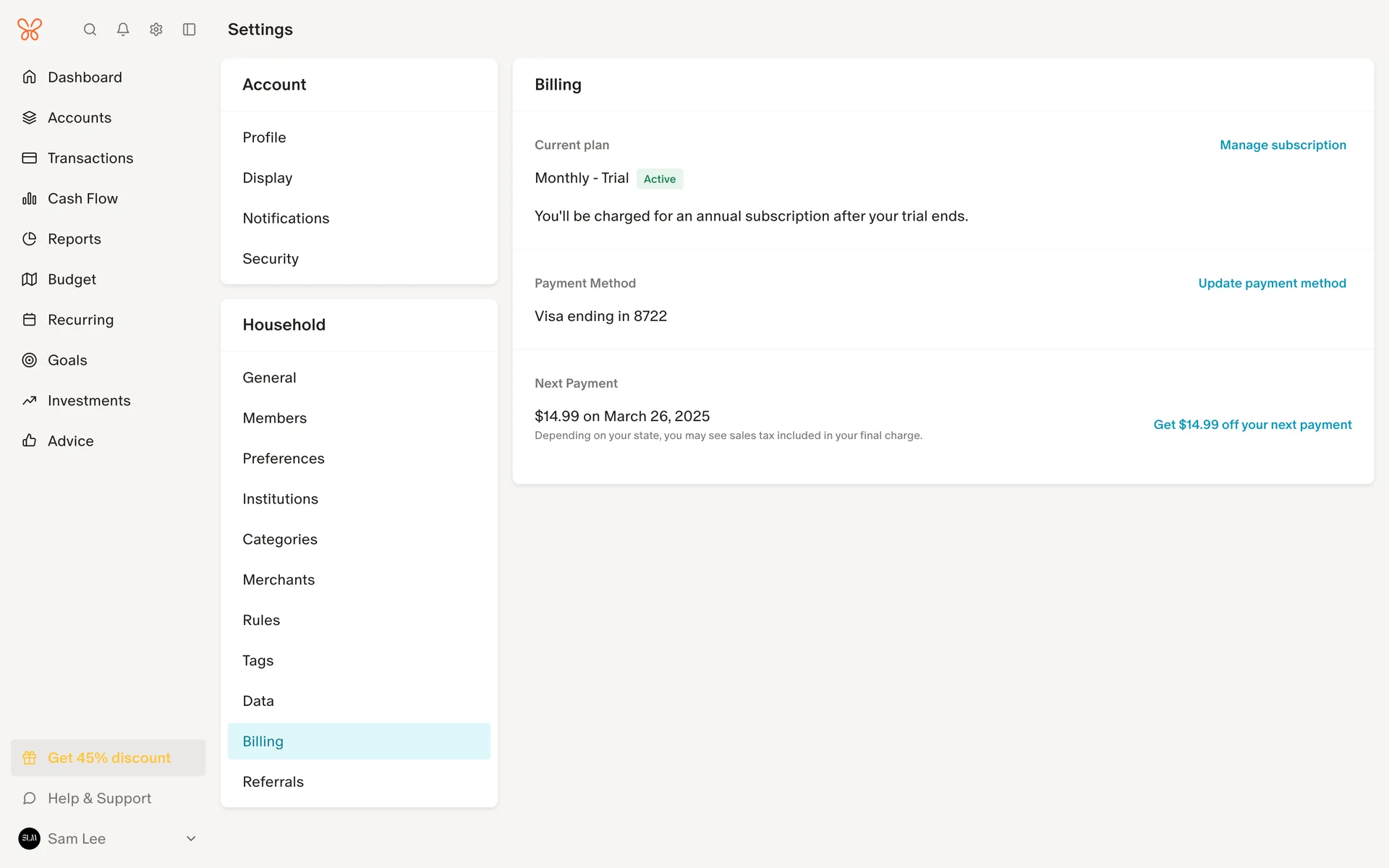Expand the Sam Lee account chevron
1389x868 pixels.
[191, 838]
